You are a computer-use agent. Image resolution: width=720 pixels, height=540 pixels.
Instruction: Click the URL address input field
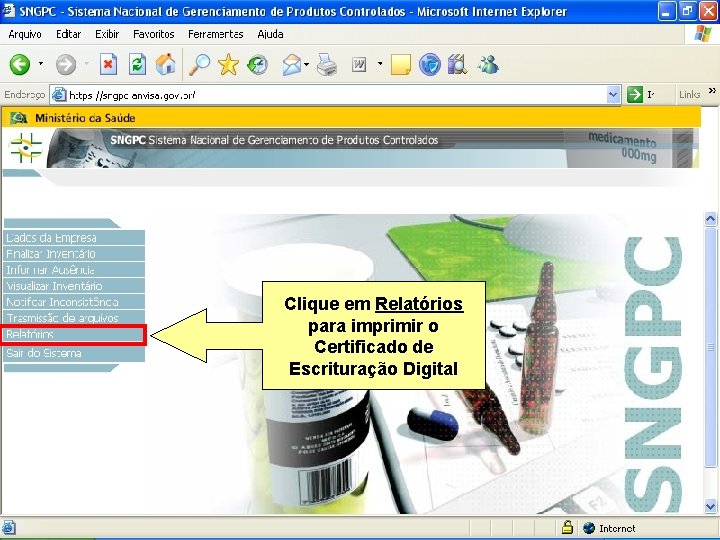click(x=337, y=95)
